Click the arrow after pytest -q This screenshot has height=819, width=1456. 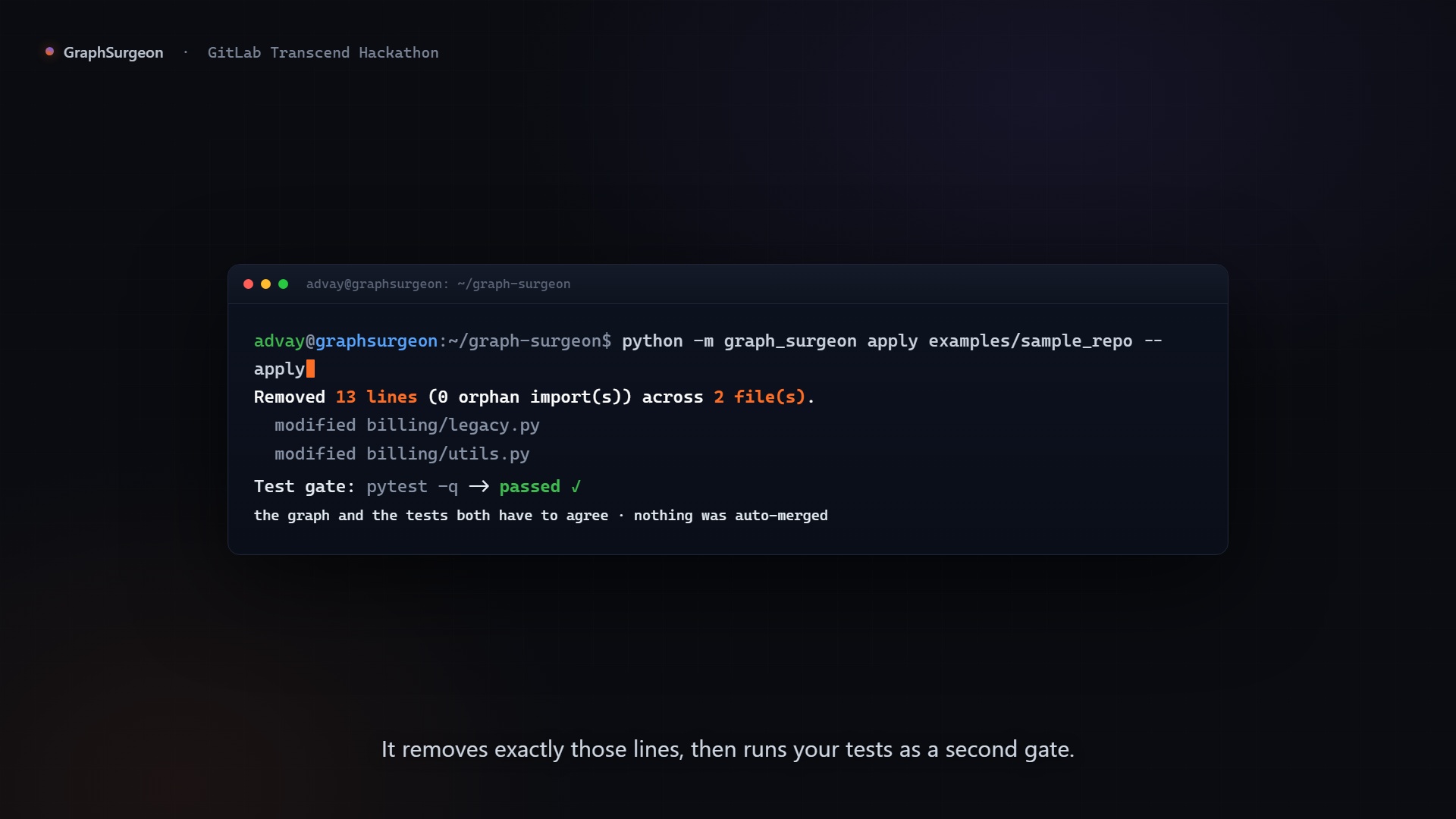479,486
